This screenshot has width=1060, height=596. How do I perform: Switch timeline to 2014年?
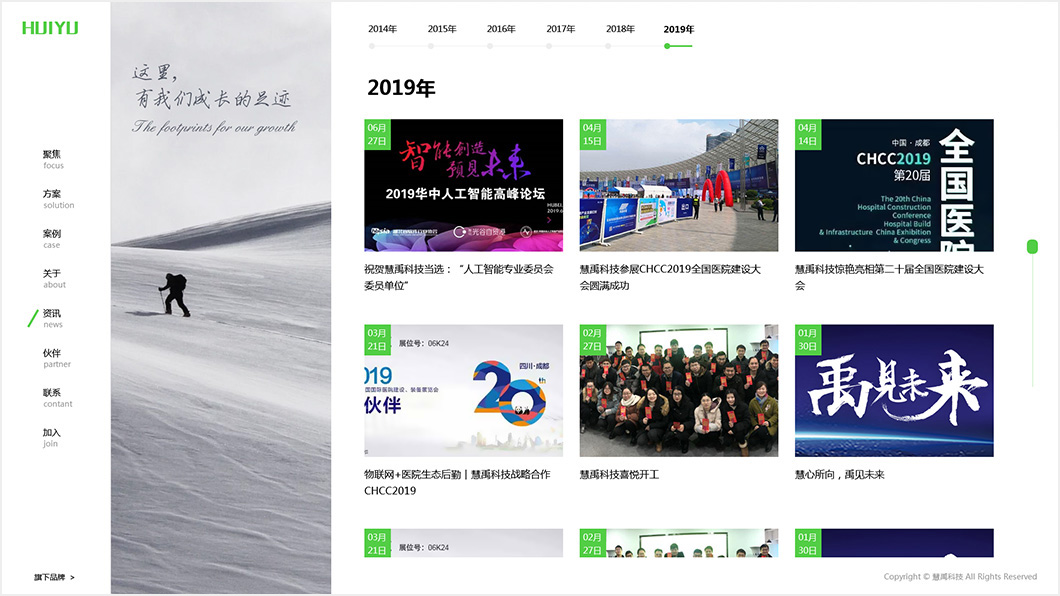pos(383,29)
